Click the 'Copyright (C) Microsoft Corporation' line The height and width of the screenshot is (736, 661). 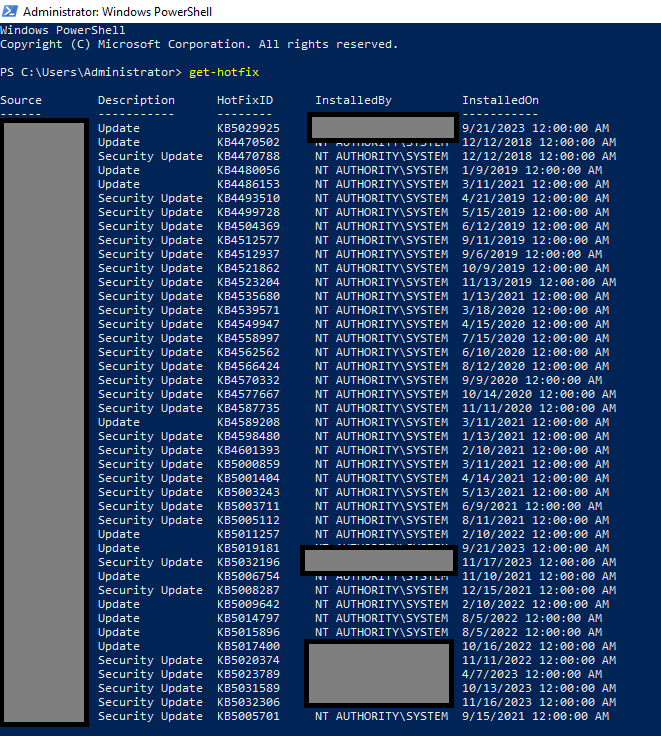pyautogui.click(x=199, y=45)
